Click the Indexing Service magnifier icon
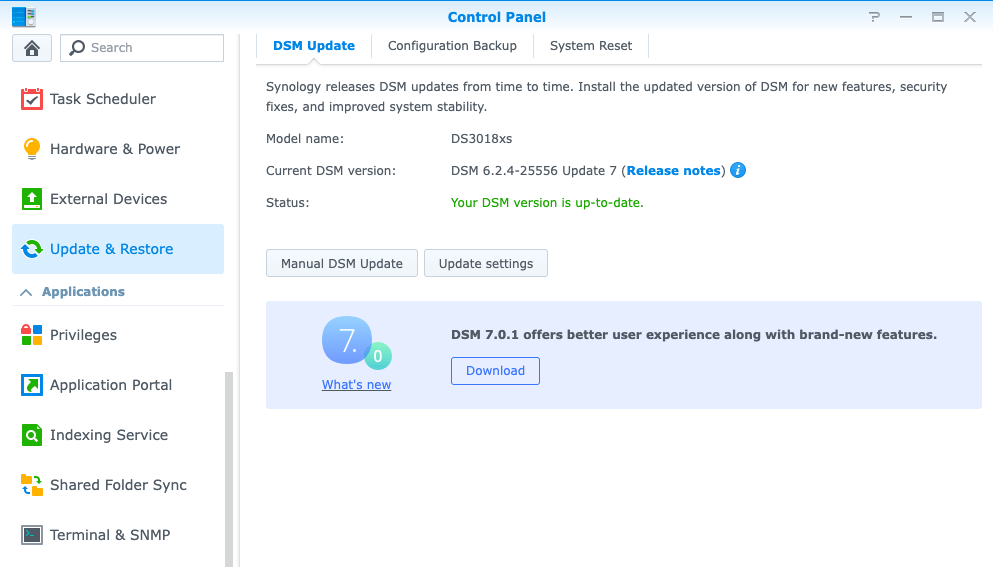The image size is (993, 567). click(32, 435)
